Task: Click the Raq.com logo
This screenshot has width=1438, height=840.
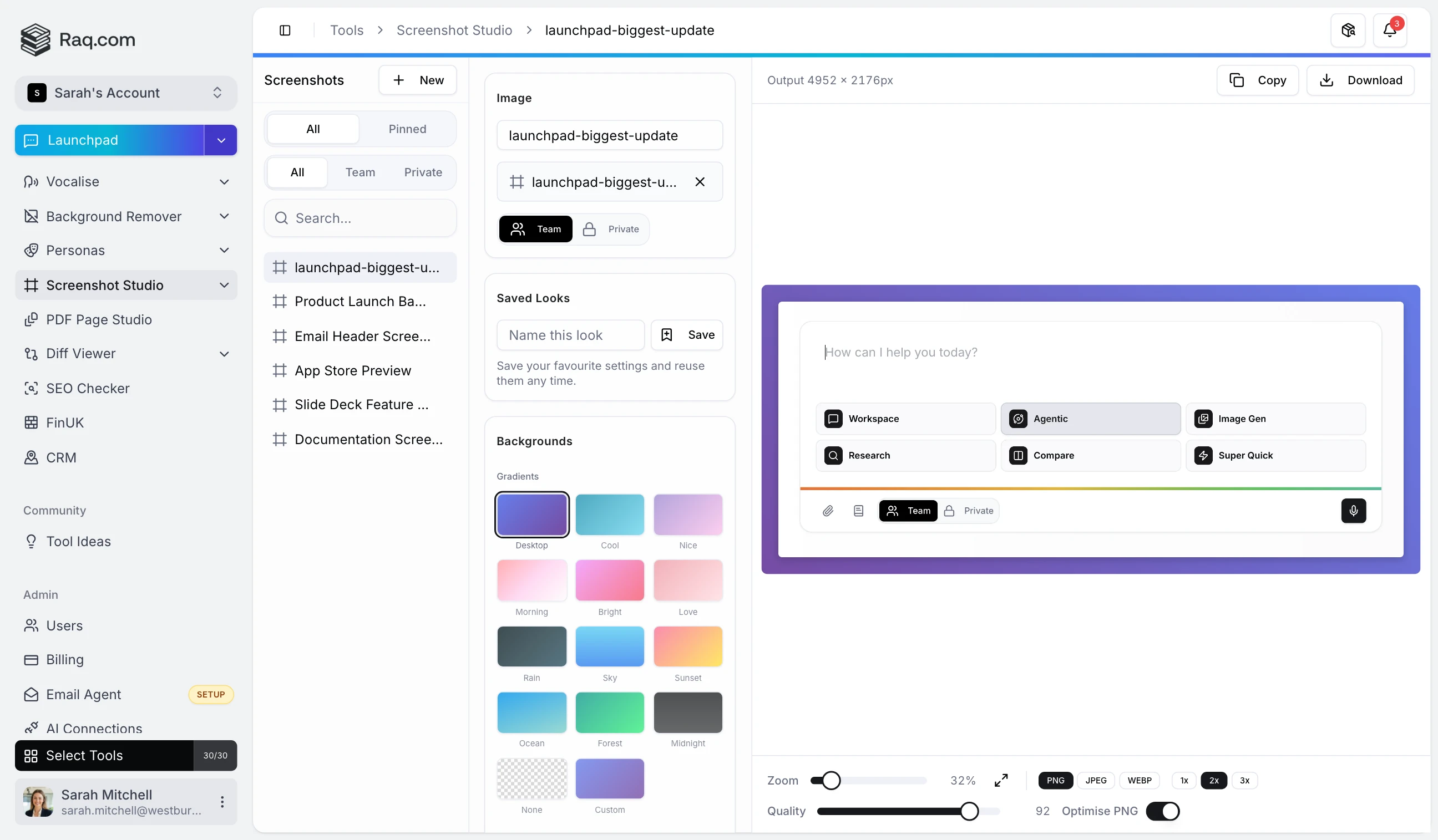Action: 78,39
